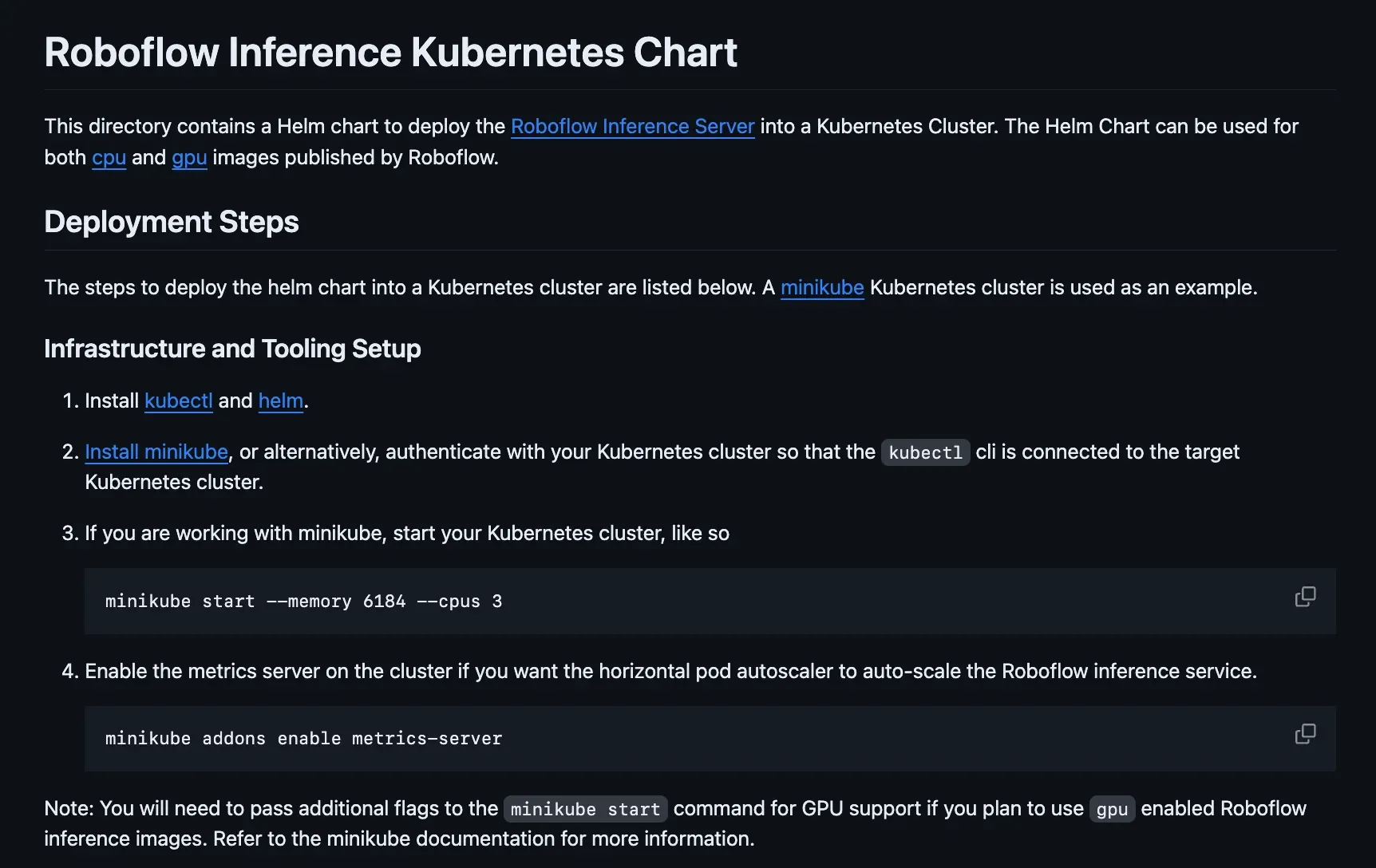Open the minikube link in Deployment Steps paragraph

click(x=822, y=287)
